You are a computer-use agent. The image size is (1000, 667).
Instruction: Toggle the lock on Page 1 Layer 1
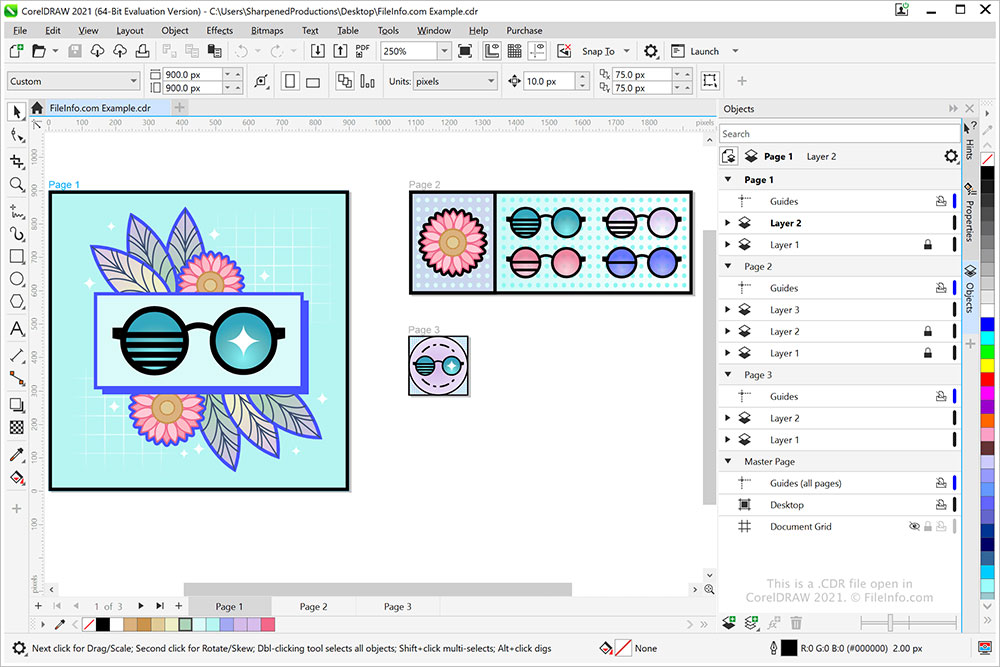928,245
